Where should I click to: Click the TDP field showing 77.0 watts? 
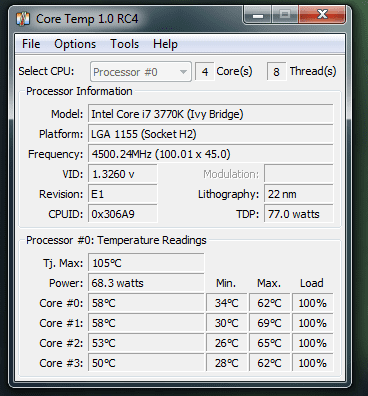coord(299,214)
